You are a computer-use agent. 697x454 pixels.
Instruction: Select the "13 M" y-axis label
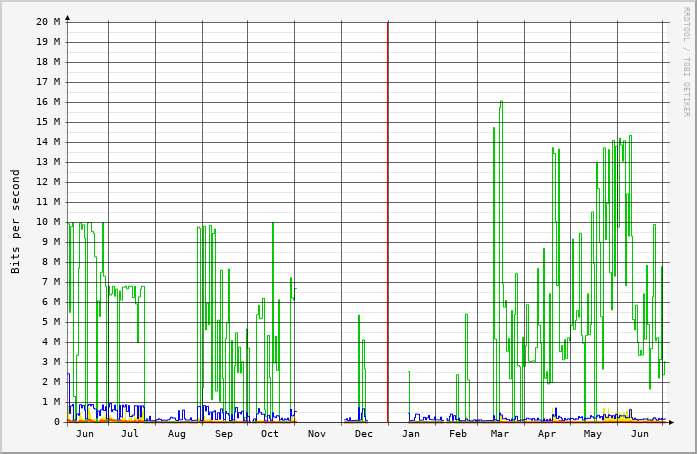click(48, 162)
